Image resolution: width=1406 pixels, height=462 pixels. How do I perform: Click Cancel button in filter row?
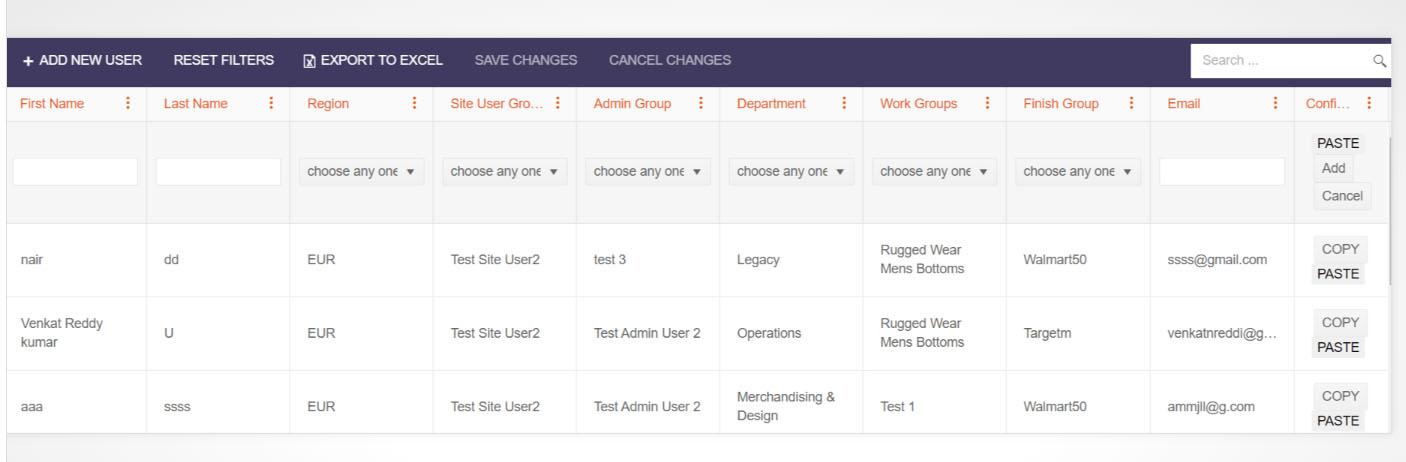pos(1342,196)
